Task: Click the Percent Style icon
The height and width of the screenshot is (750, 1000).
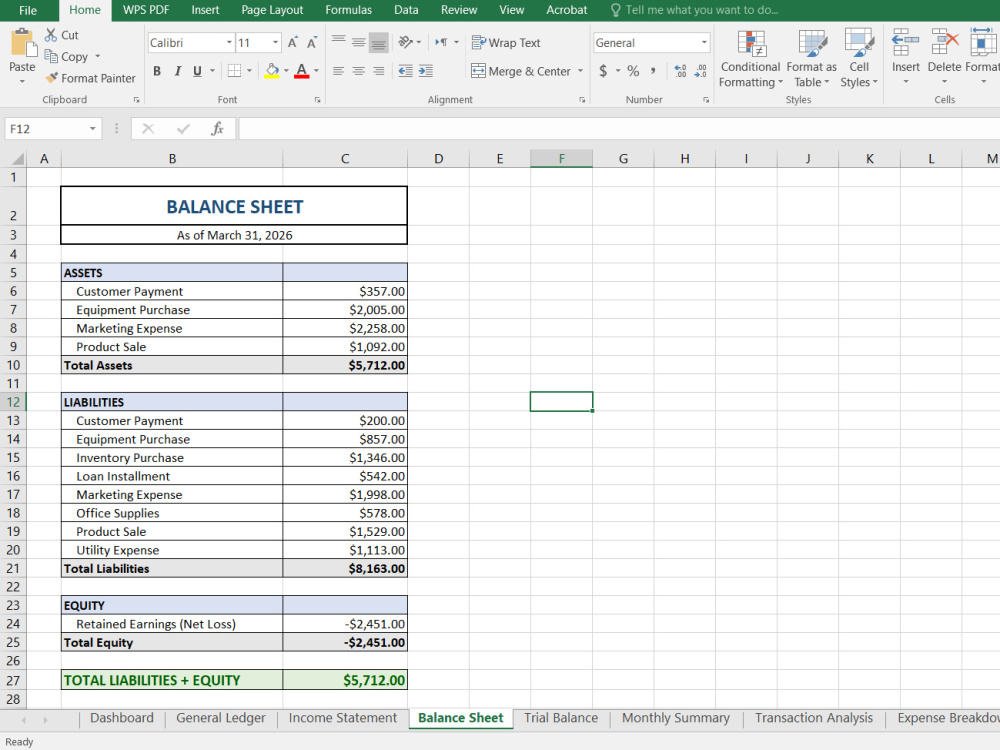Action: pos(633,71)
